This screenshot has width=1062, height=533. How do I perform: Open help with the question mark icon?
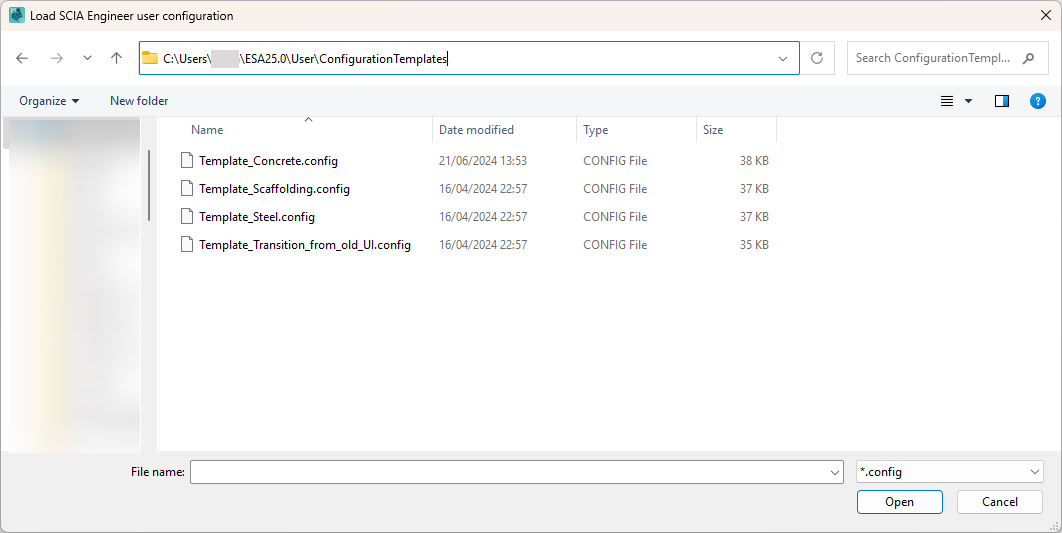pos(1038,101)
